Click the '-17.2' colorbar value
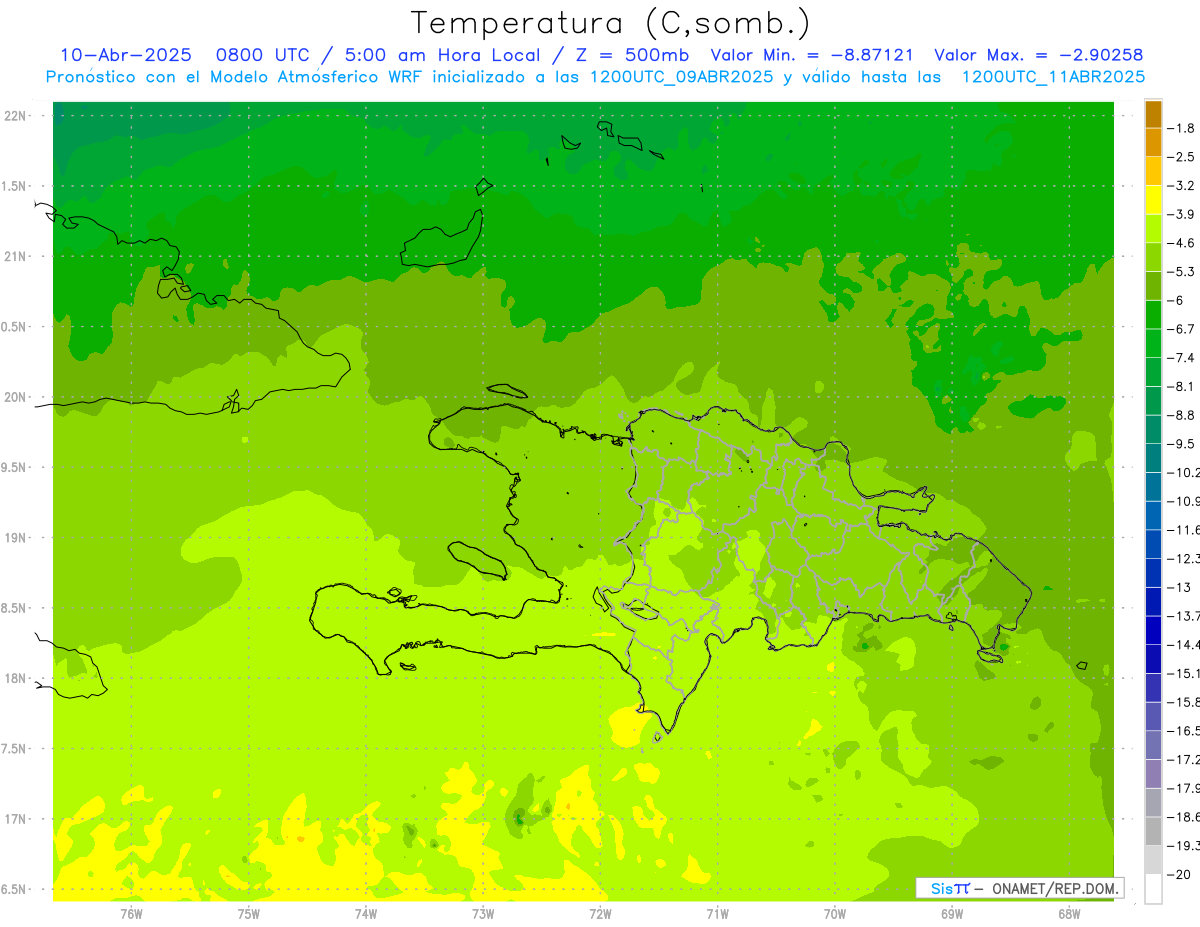 click(1184, 760)
